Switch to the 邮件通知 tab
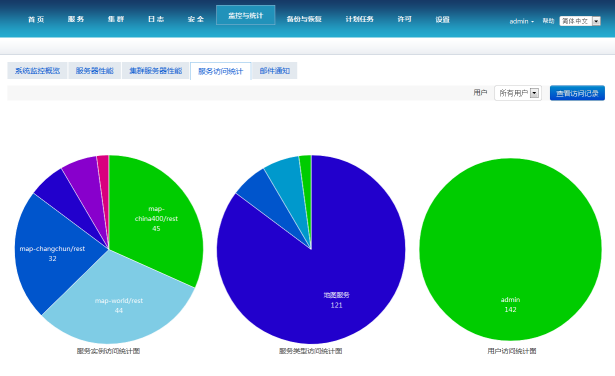This screenshot has width=615, height=376. coord(275,71)
